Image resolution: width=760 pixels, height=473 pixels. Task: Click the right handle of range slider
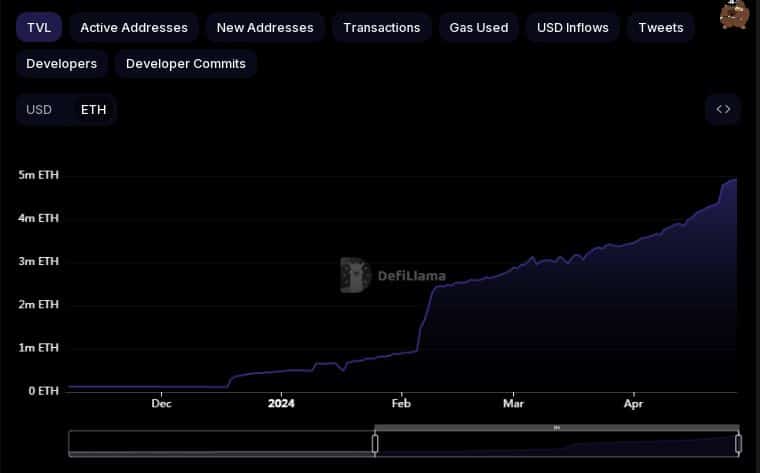738,443
